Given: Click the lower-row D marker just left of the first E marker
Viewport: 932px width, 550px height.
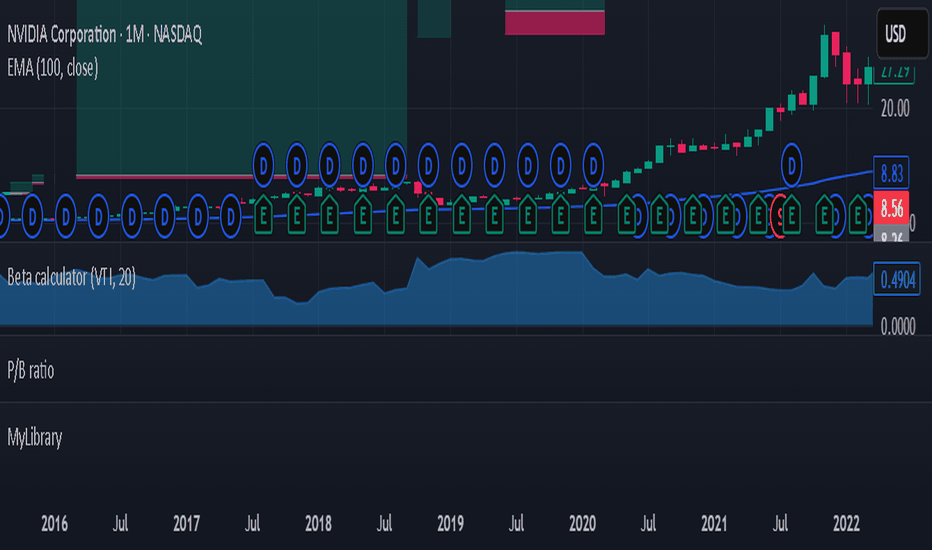Looking at the screenshot, I should tap(231, 216).
